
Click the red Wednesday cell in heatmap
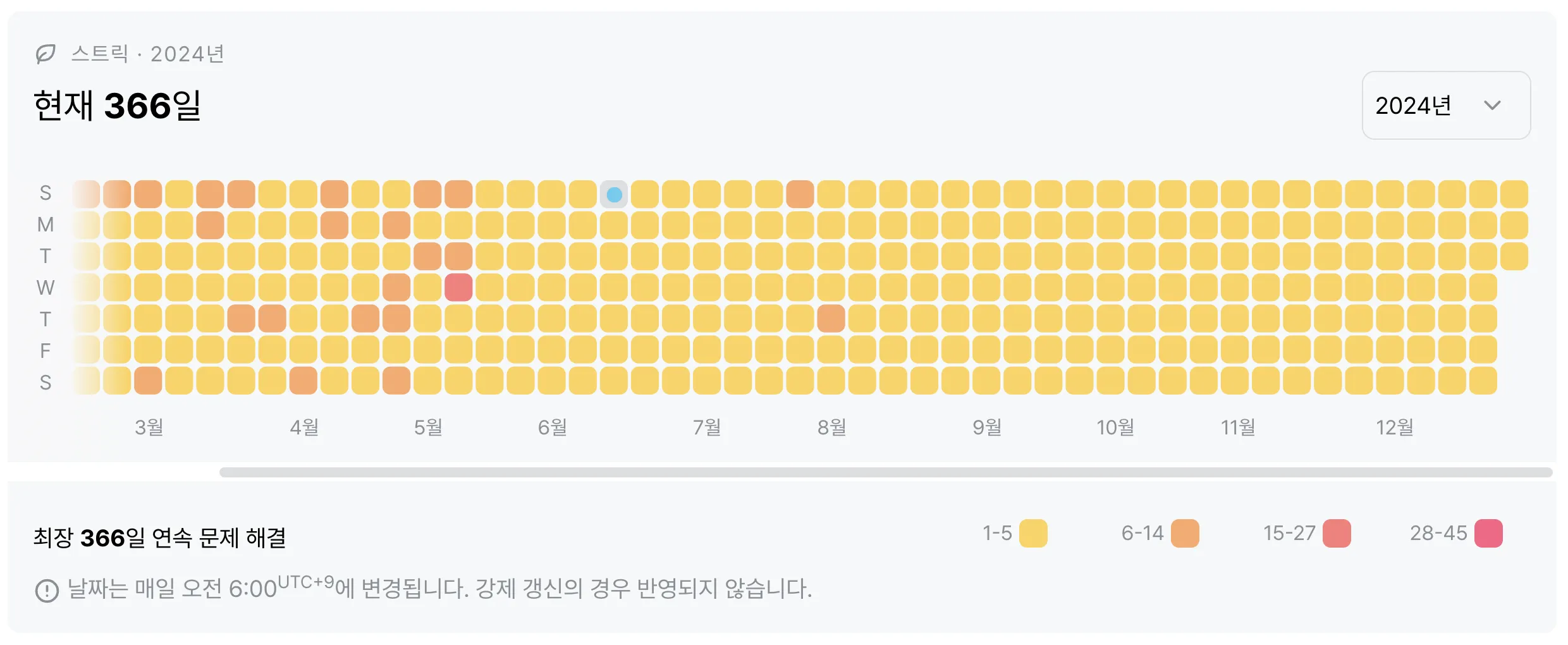click(x=458, y=288)
